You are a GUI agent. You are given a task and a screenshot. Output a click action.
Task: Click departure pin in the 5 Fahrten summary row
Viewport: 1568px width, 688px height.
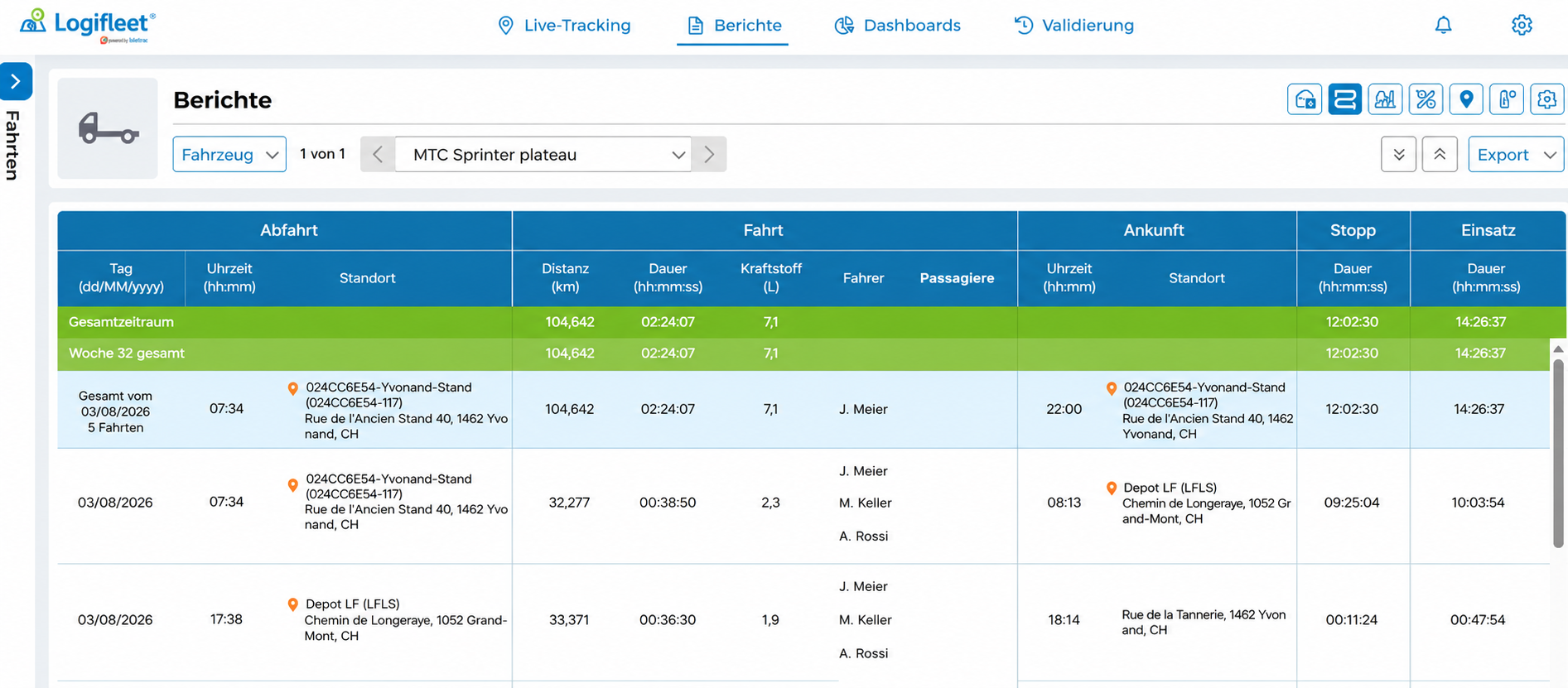point(292,388)
